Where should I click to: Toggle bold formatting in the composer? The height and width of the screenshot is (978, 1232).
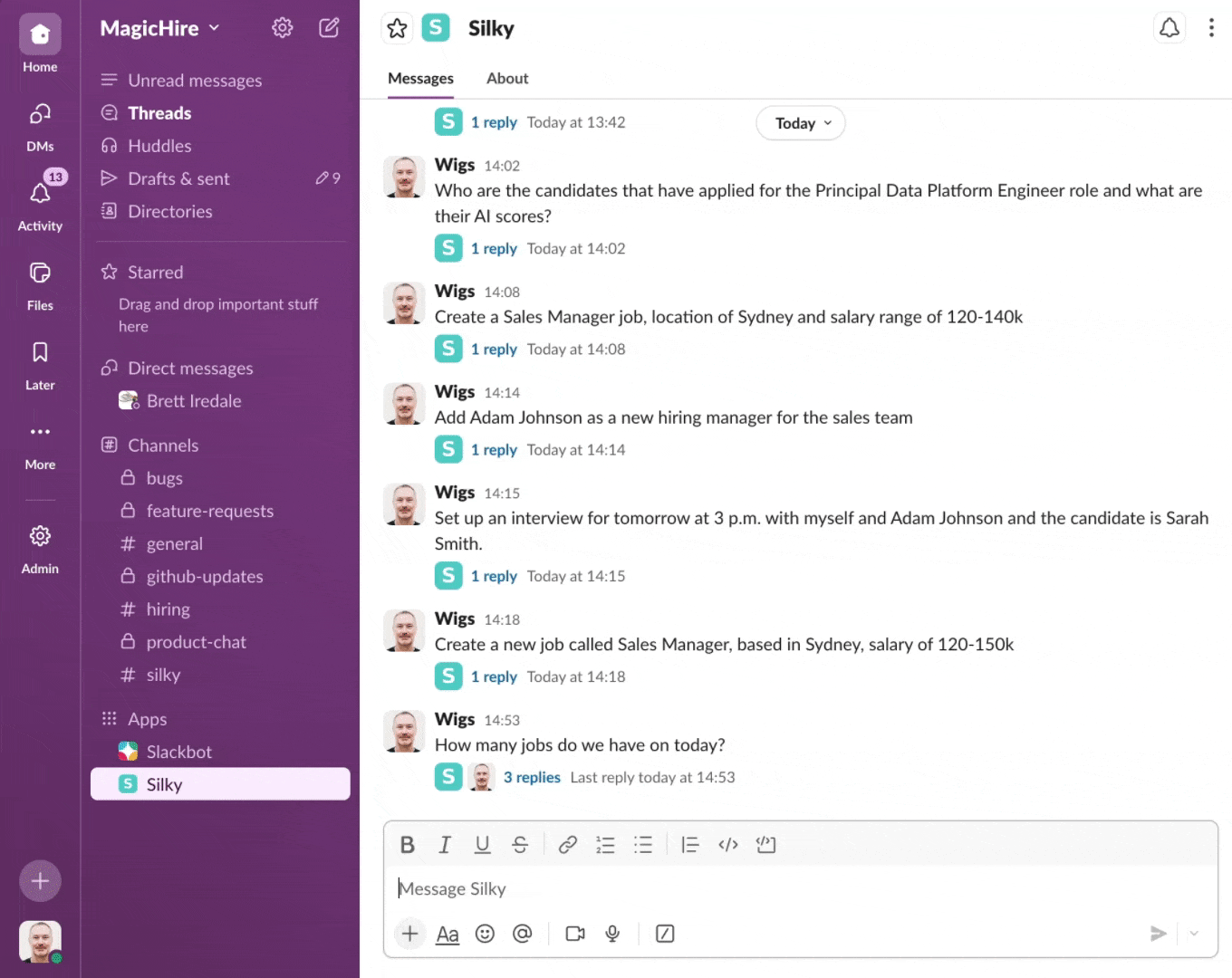click(407, 844)
